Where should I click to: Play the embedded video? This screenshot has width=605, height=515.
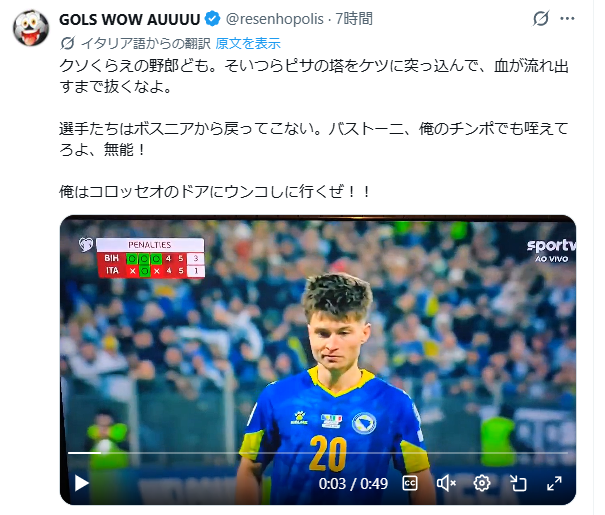coord(81,483)
